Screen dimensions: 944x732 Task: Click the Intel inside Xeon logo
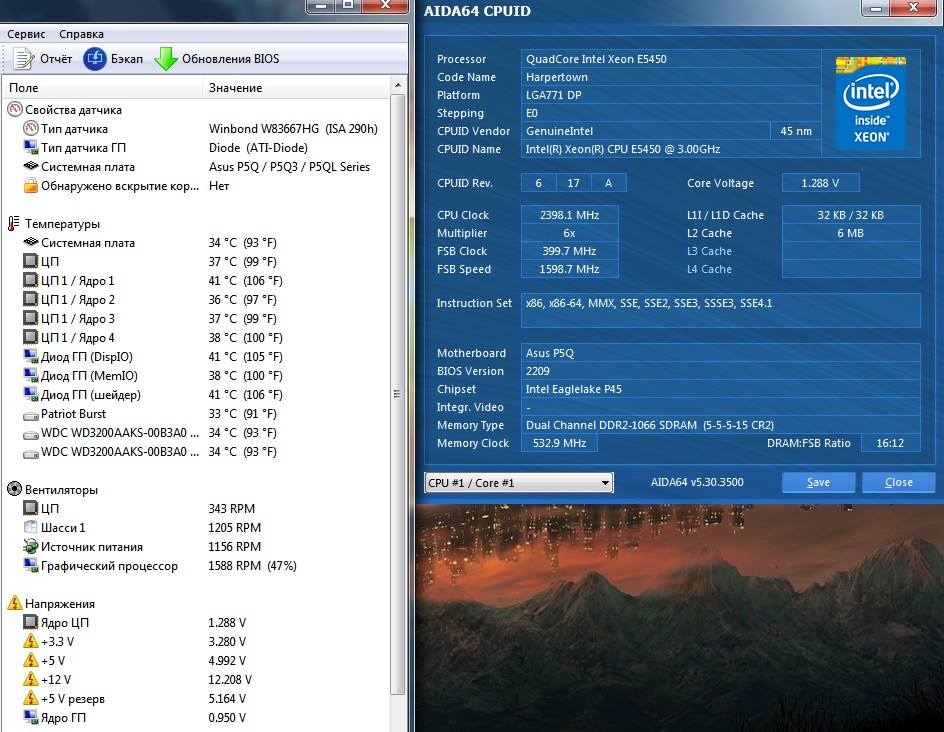871,102
